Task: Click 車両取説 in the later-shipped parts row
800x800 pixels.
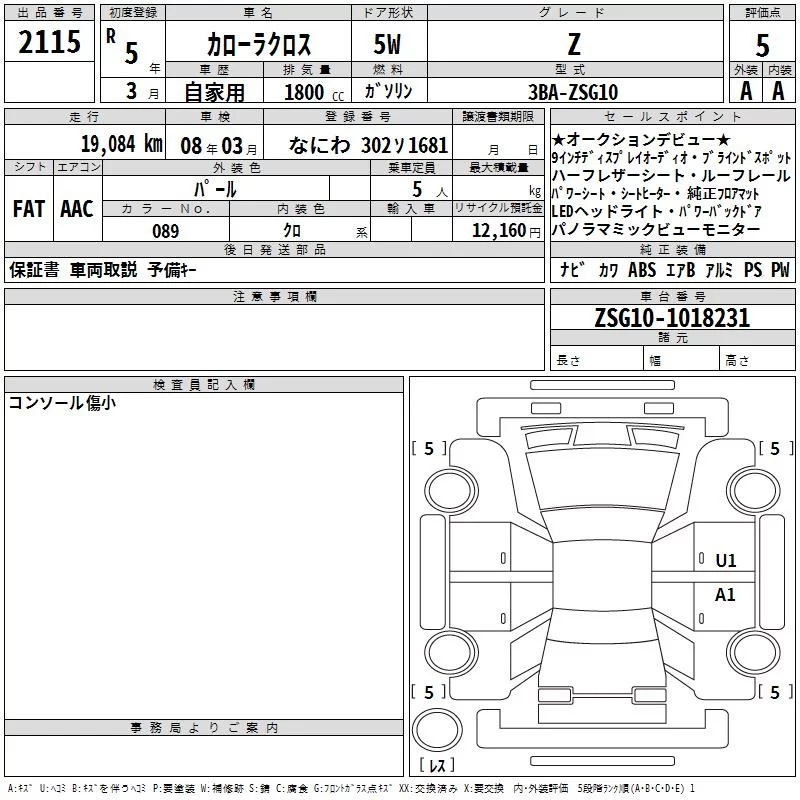Action: pos(104,270)
